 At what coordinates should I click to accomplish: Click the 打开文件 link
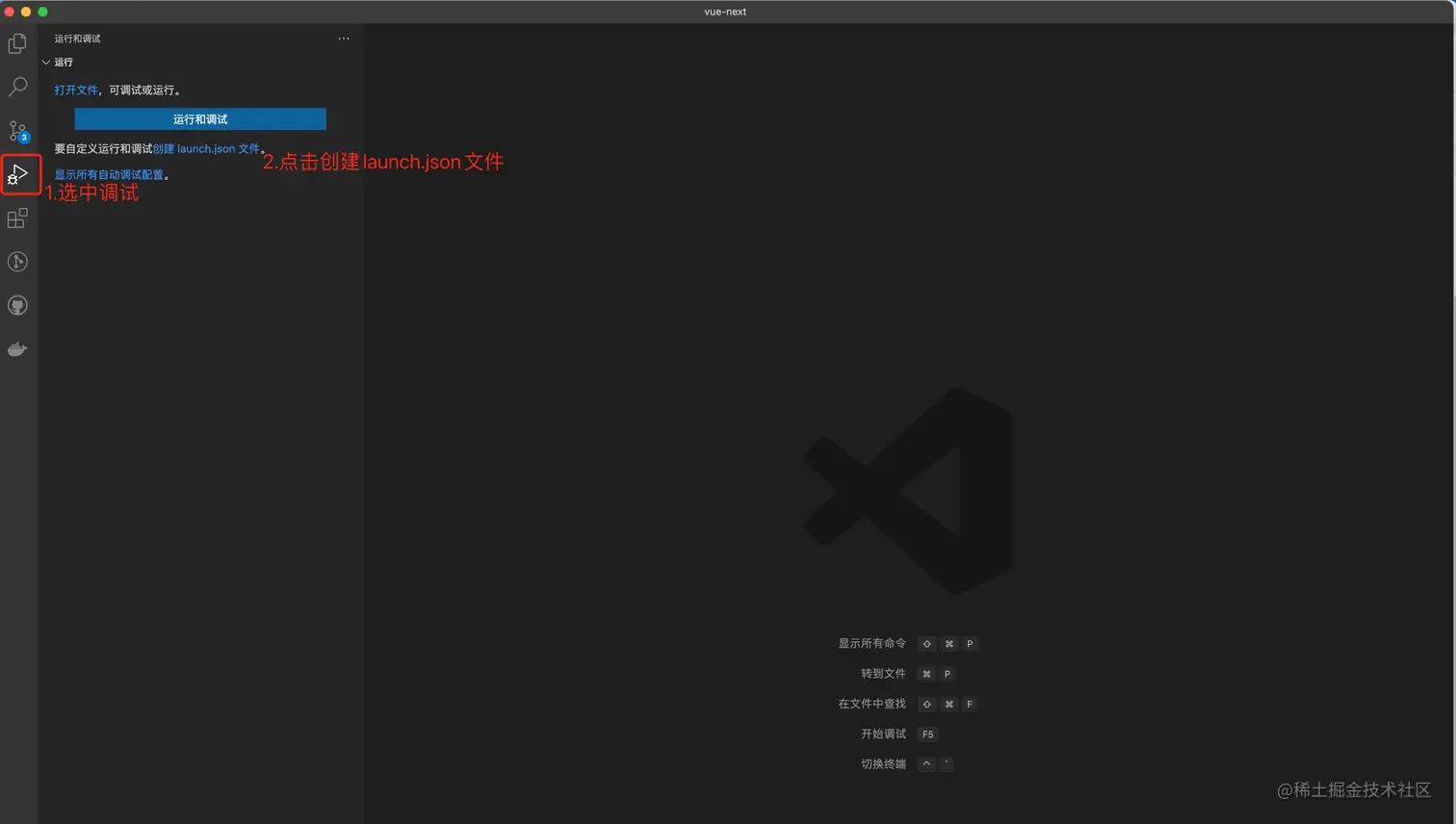pos(76,90)
